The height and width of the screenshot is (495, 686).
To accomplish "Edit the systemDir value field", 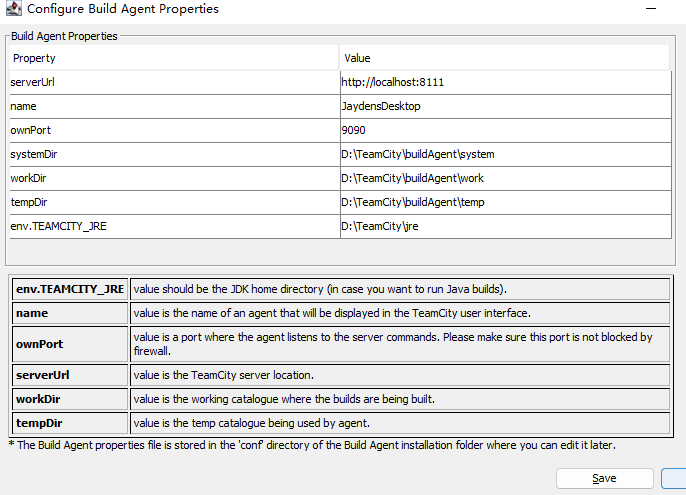I will click(x=506, y=154).
